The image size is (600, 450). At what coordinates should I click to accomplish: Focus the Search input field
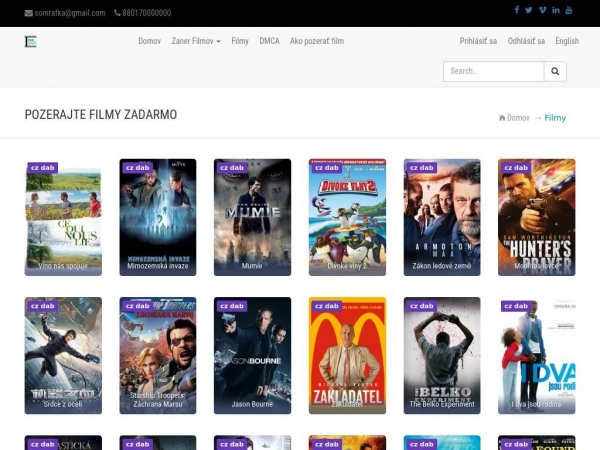click(494, 71)
